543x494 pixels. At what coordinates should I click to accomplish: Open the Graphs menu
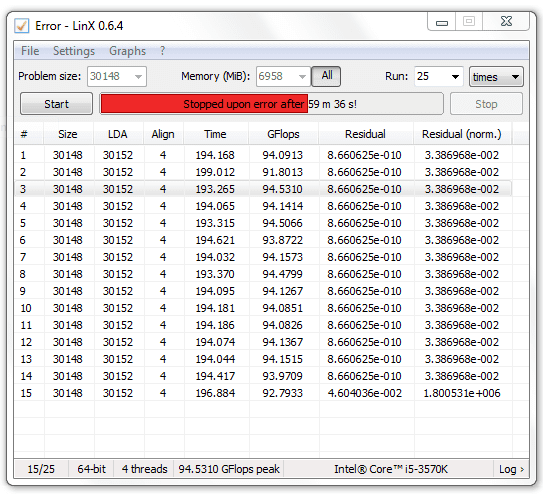click(127, 51)
